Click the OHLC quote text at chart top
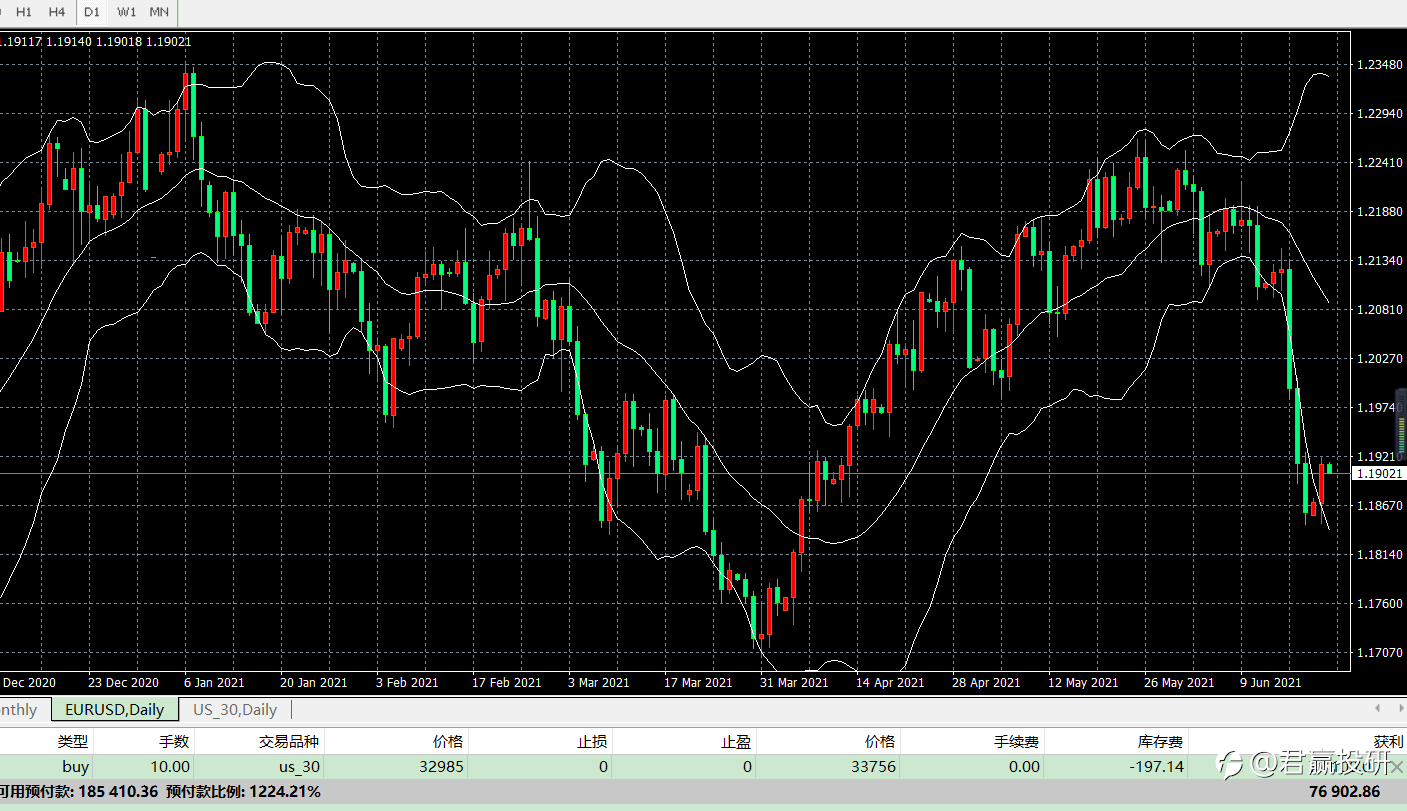 coord(96,41)
